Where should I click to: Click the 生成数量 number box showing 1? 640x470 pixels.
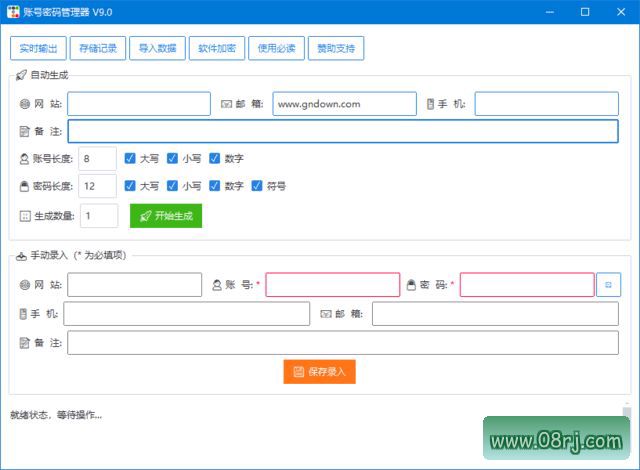pos(99,215)
